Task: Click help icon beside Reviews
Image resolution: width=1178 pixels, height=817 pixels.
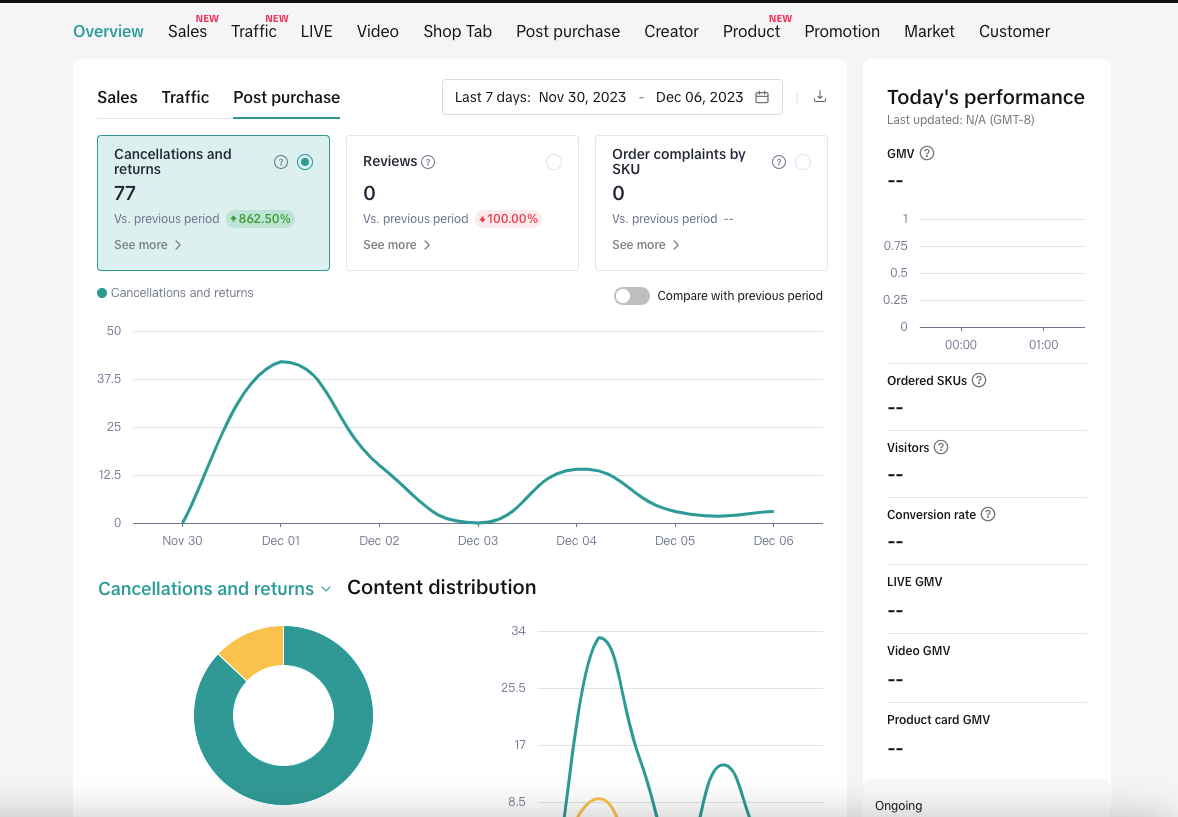Action: point(428,162)
